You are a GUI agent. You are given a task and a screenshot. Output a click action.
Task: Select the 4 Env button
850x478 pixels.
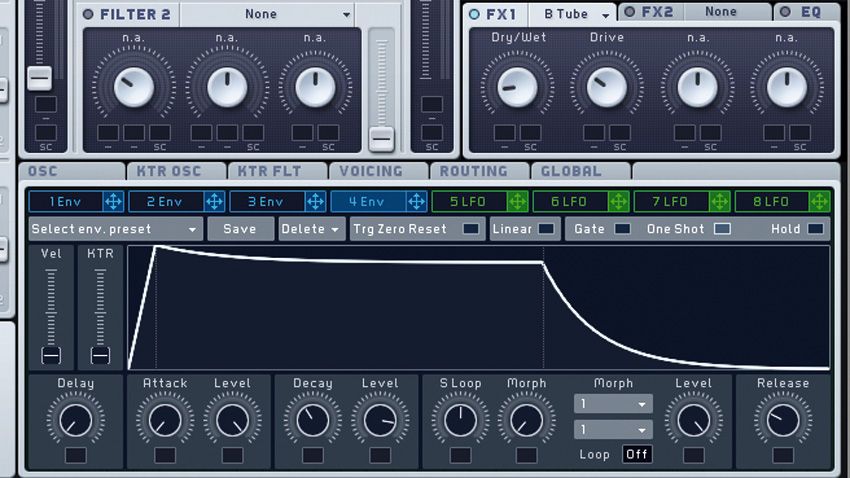pos(368,202)
